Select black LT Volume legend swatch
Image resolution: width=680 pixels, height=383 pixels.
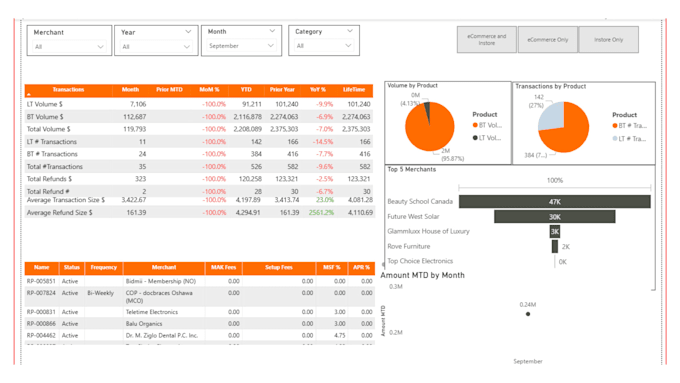(x=475, y=138)
